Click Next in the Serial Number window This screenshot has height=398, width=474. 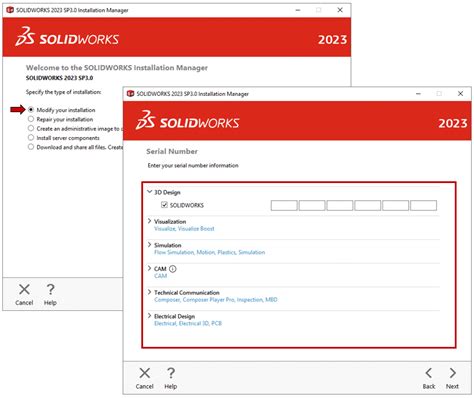click(452, 378)
